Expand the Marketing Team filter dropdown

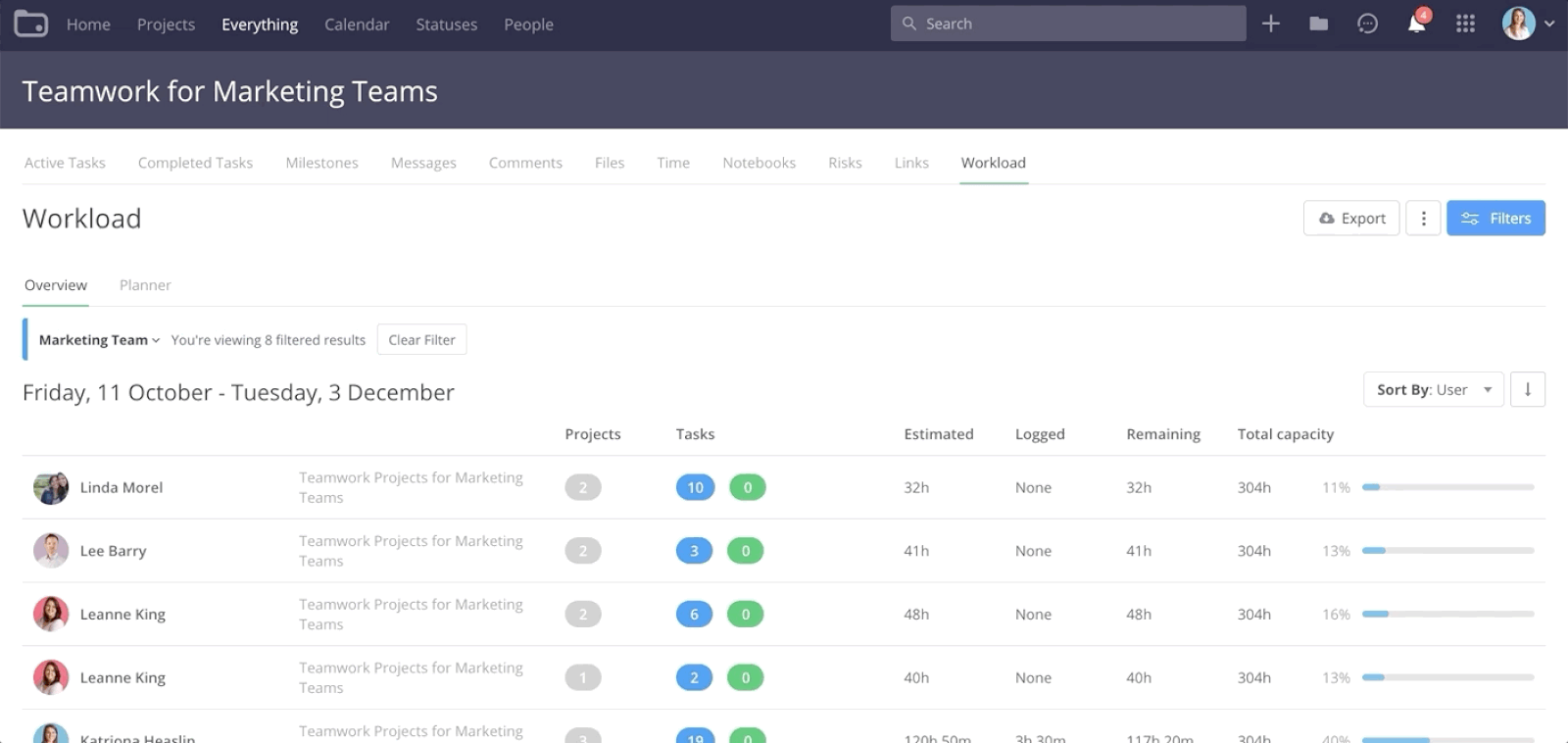click(x=99, y=340)
